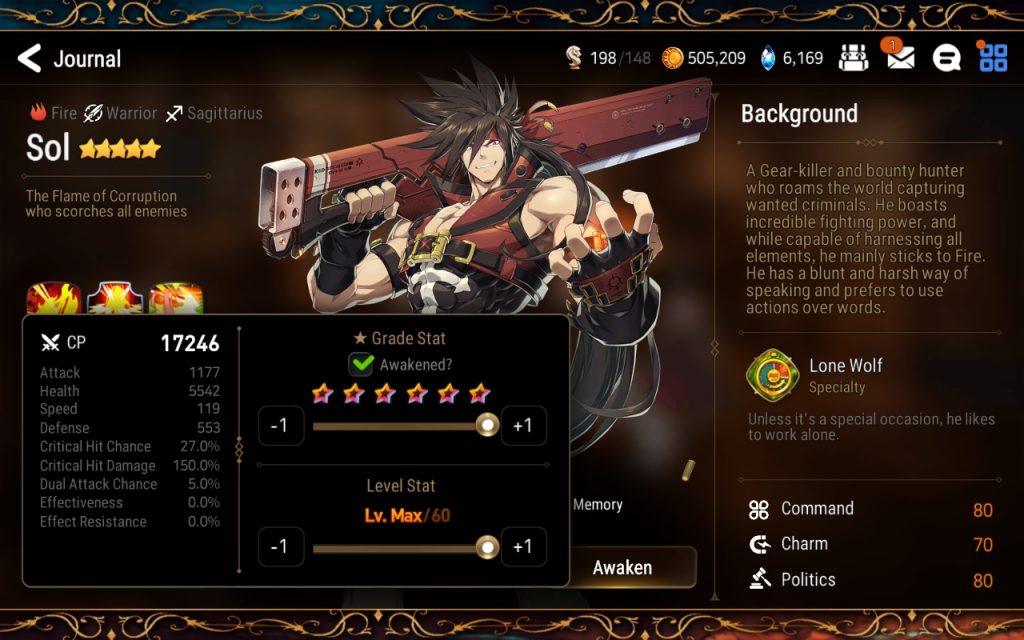Open the inventory backpack icon
Viewport: 1024px width, 640px height.
point(853,58)
